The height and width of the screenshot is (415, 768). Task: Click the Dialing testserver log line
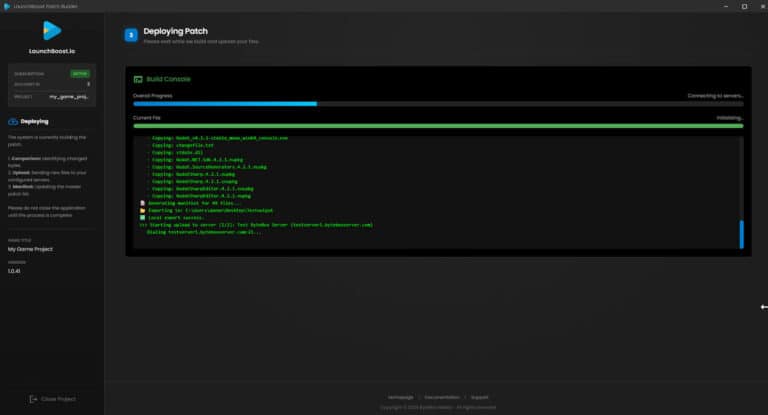205,232
